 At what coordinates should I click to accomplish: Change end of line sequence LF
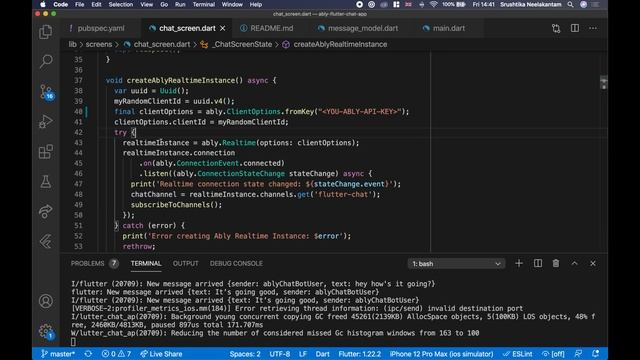pyautogui.click(x=302, y=354)
